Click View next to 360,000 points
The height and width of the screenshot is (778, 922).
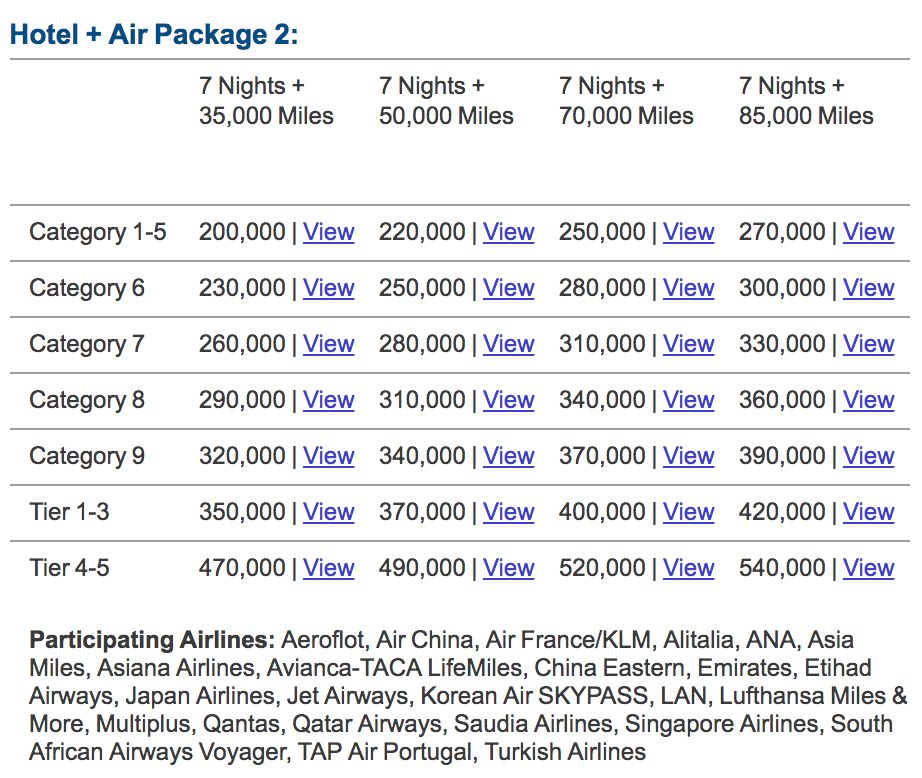pos(868,400)
